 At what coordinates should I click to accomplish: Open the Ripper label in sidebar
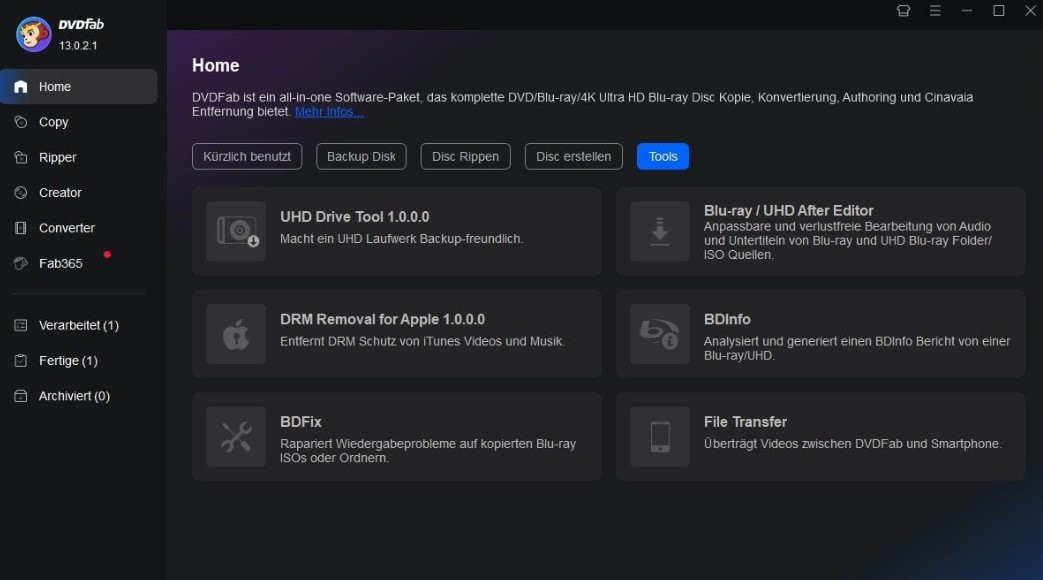[x=57, y=158]
